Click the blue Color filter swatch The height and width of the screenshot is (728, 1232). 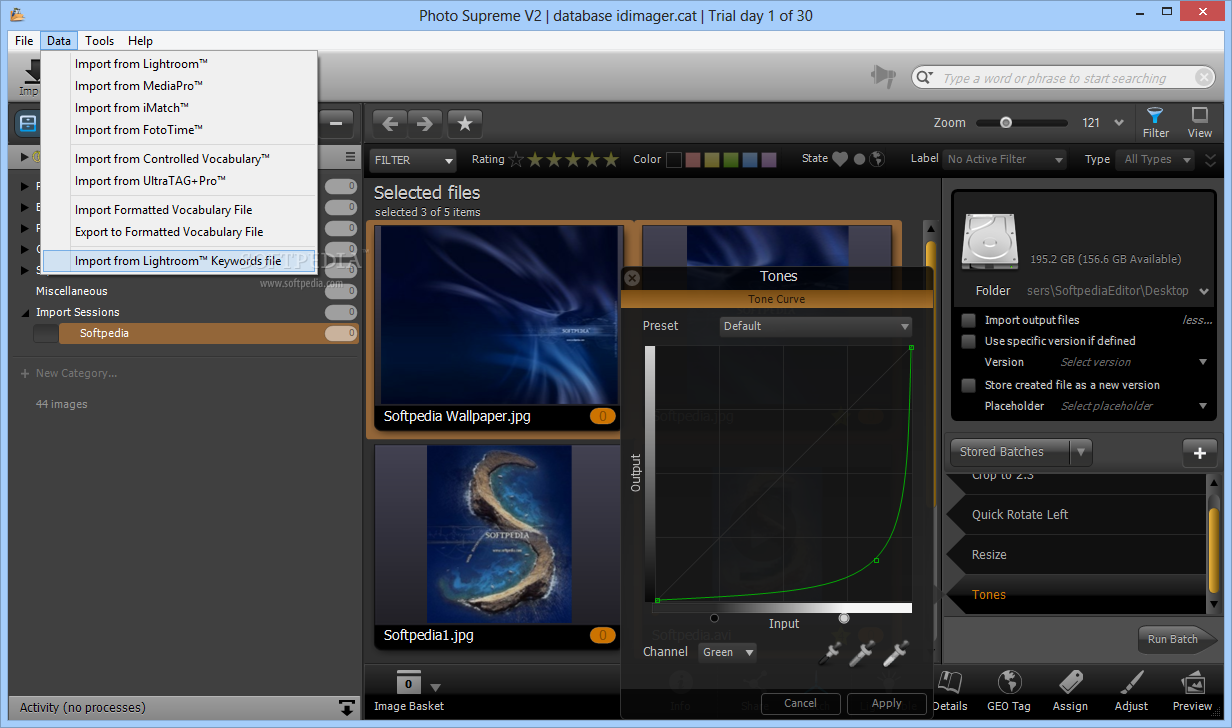click(750, 159)
